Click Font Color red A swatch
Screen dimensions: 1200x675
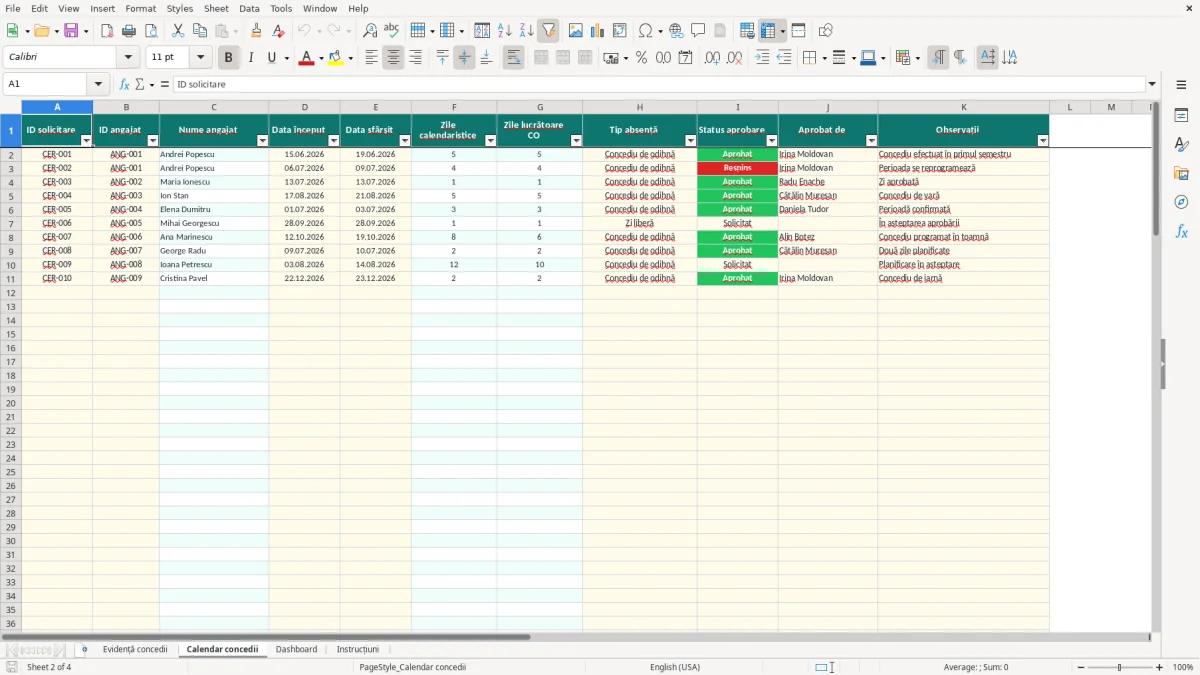pyautogui.click(x=306, y=58)
